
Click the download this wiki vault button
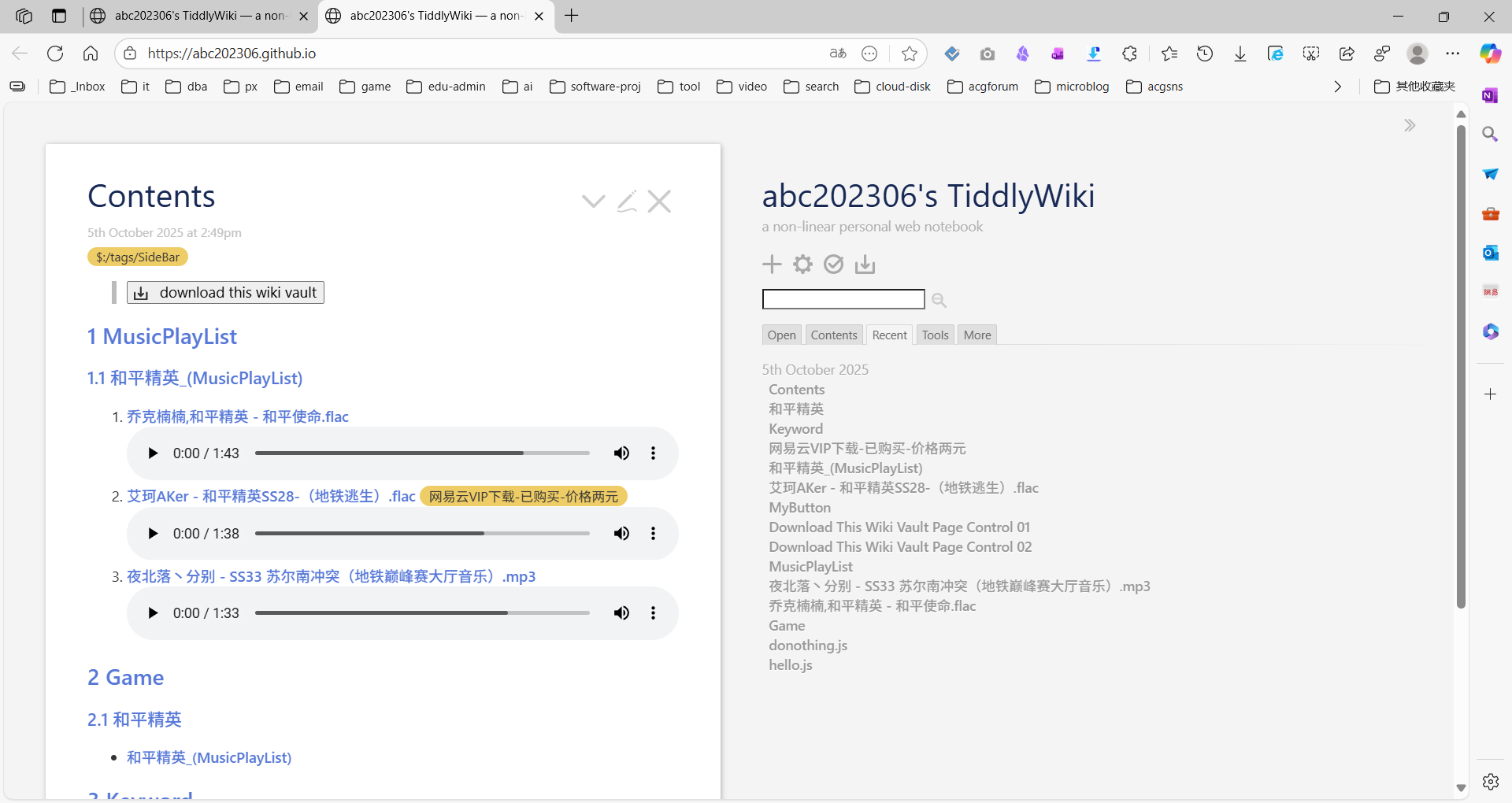pyautogui.click(x=225, y=293)
